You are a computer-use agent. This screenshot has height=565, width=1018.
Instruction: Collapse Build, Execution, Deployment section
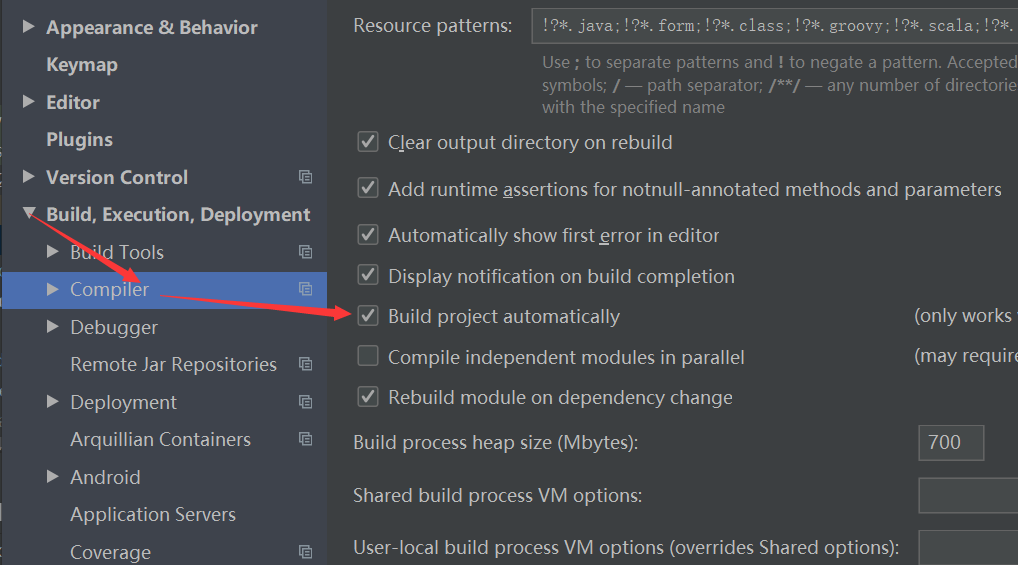(29, 213)
